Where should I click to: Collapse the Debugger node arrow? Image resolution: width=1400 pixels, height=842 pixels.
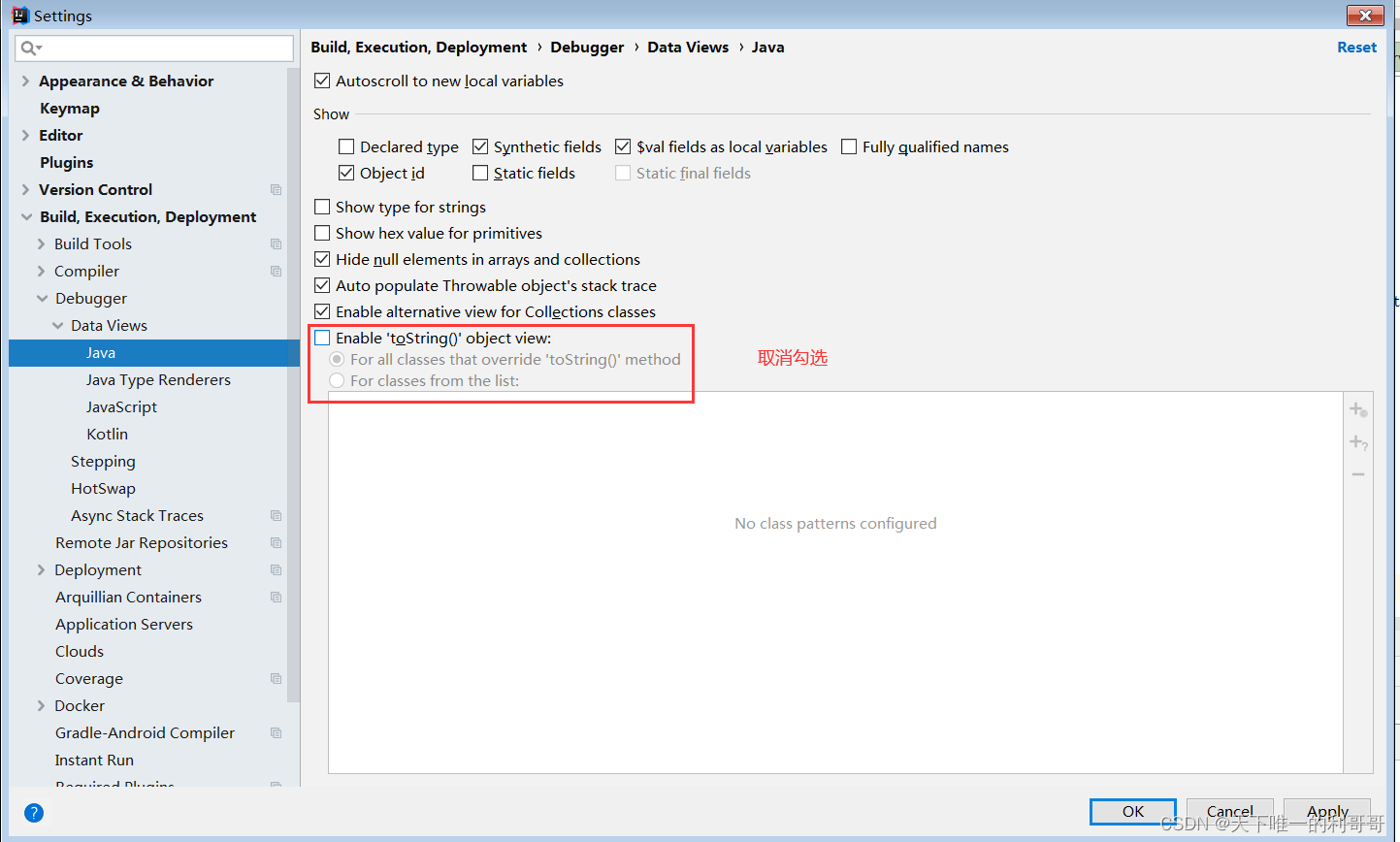pos(42,298)
